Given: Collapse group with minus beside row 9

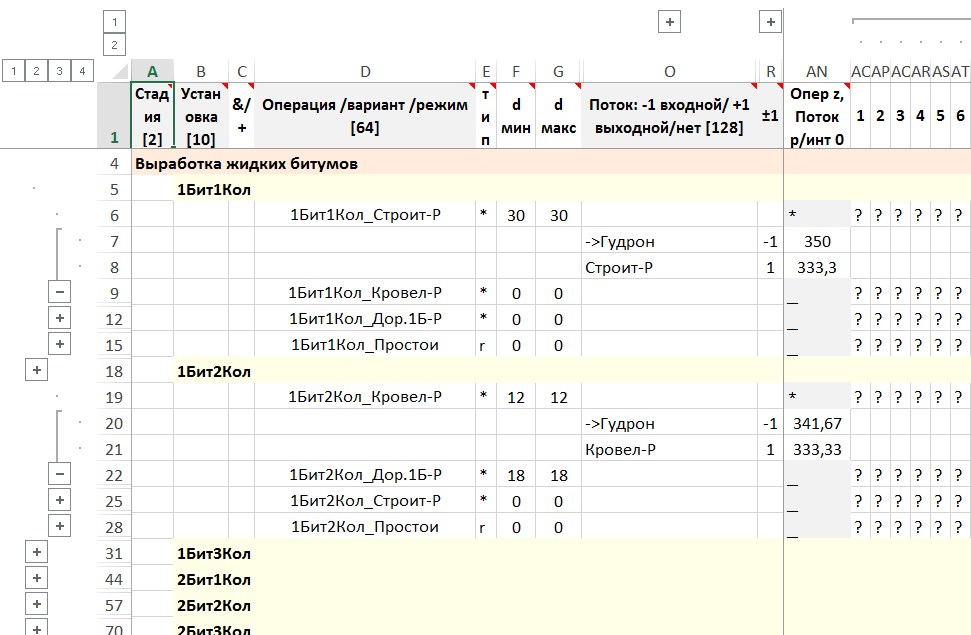Looking at the screenshot, I should (59, 292).
